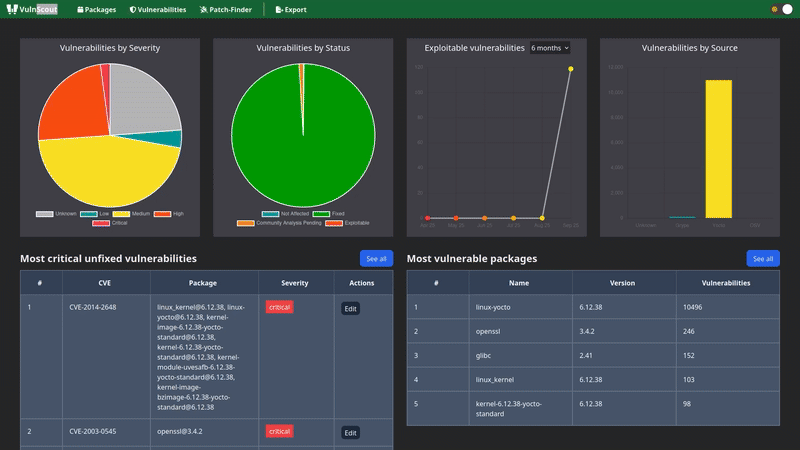The image size is (800, 450).
Task: Click the Severity column header
Action: (295, 283)
